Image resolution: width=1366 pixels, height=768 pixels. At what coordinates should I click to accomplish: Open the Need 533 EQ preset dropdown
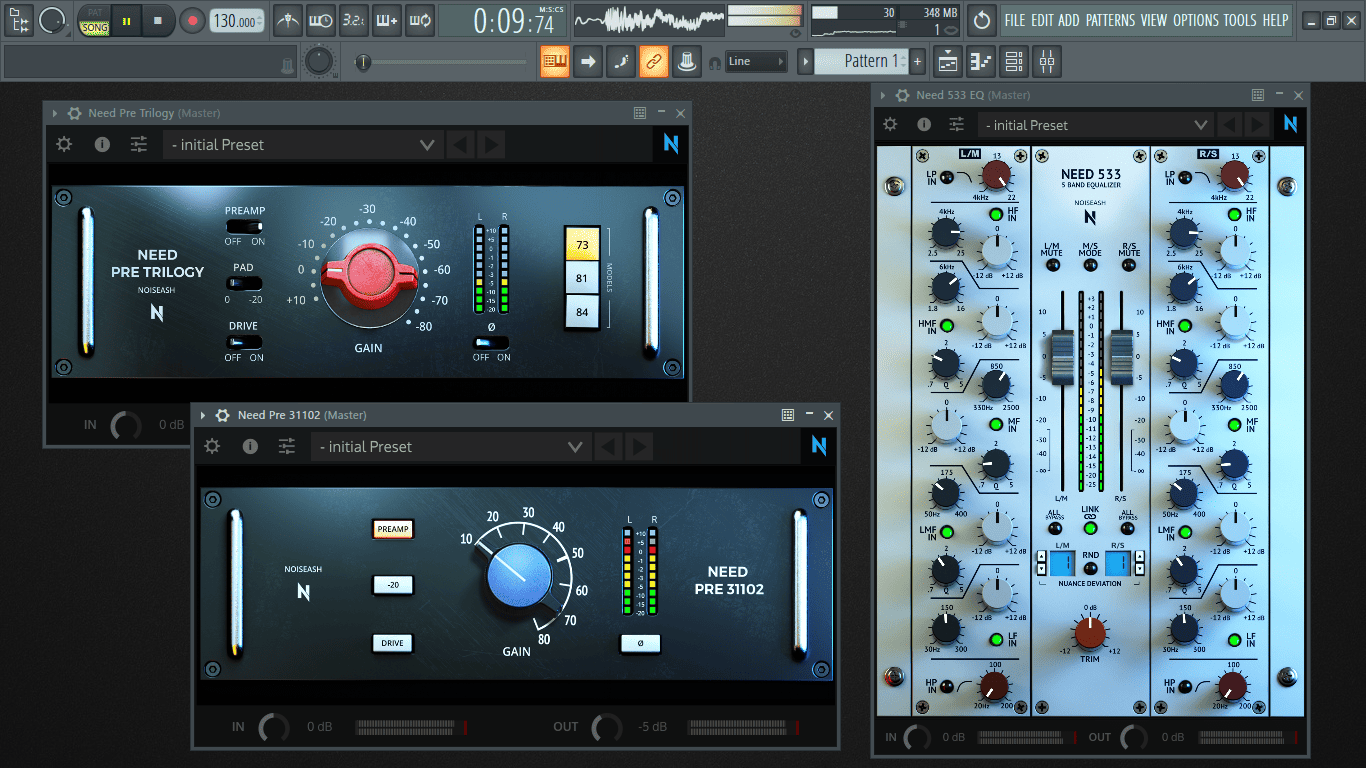click(x=1097, y=124)
